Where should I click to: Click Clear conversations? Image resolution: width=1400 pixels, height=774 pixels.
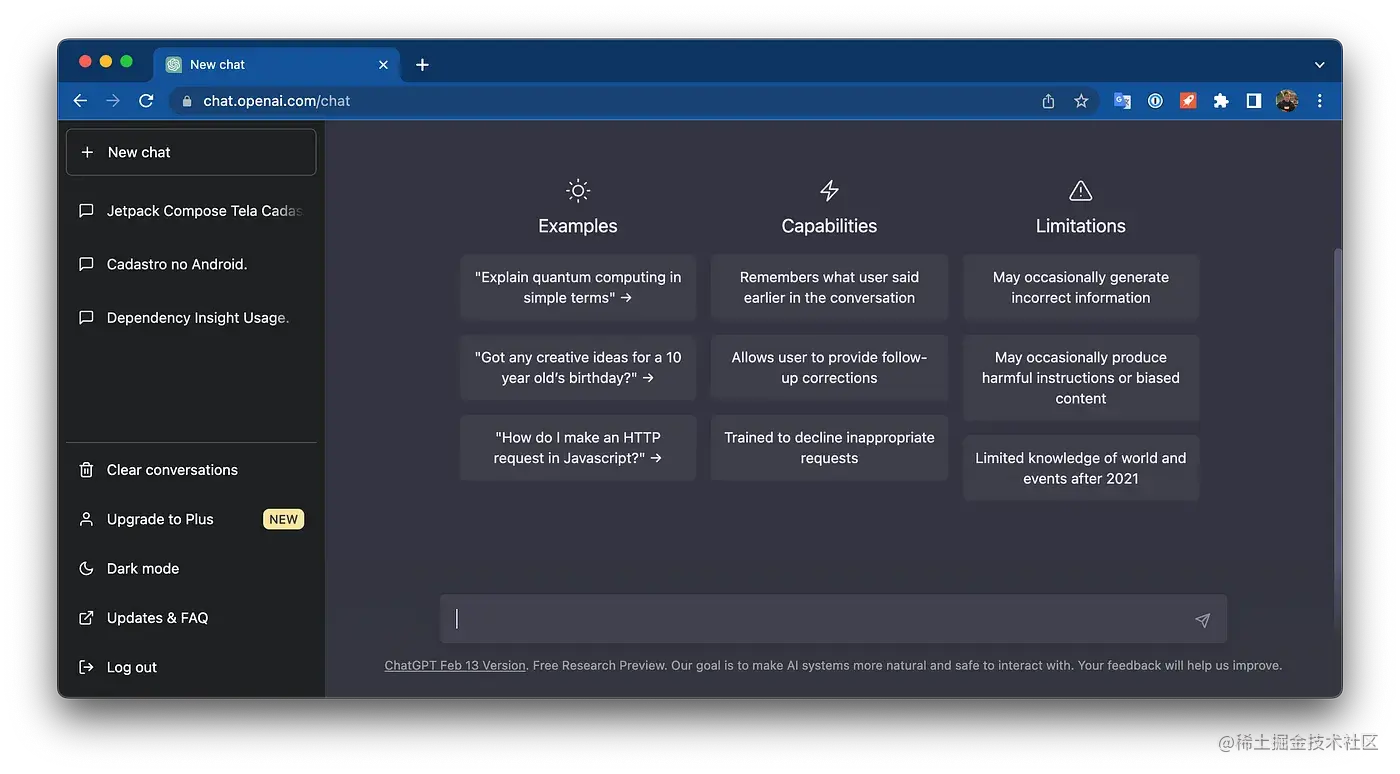click(191, 470)
